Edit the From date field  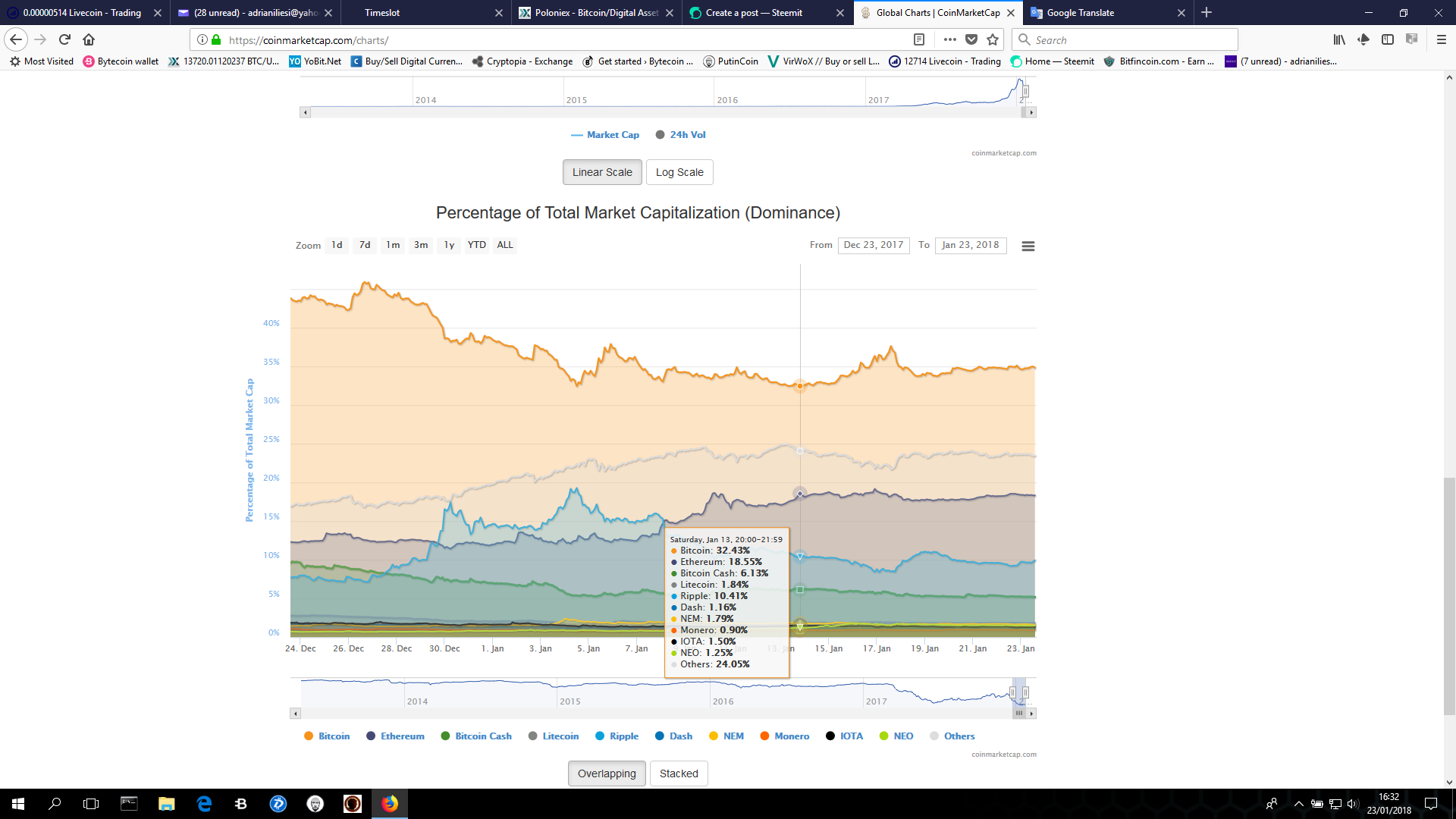point(874,245)
